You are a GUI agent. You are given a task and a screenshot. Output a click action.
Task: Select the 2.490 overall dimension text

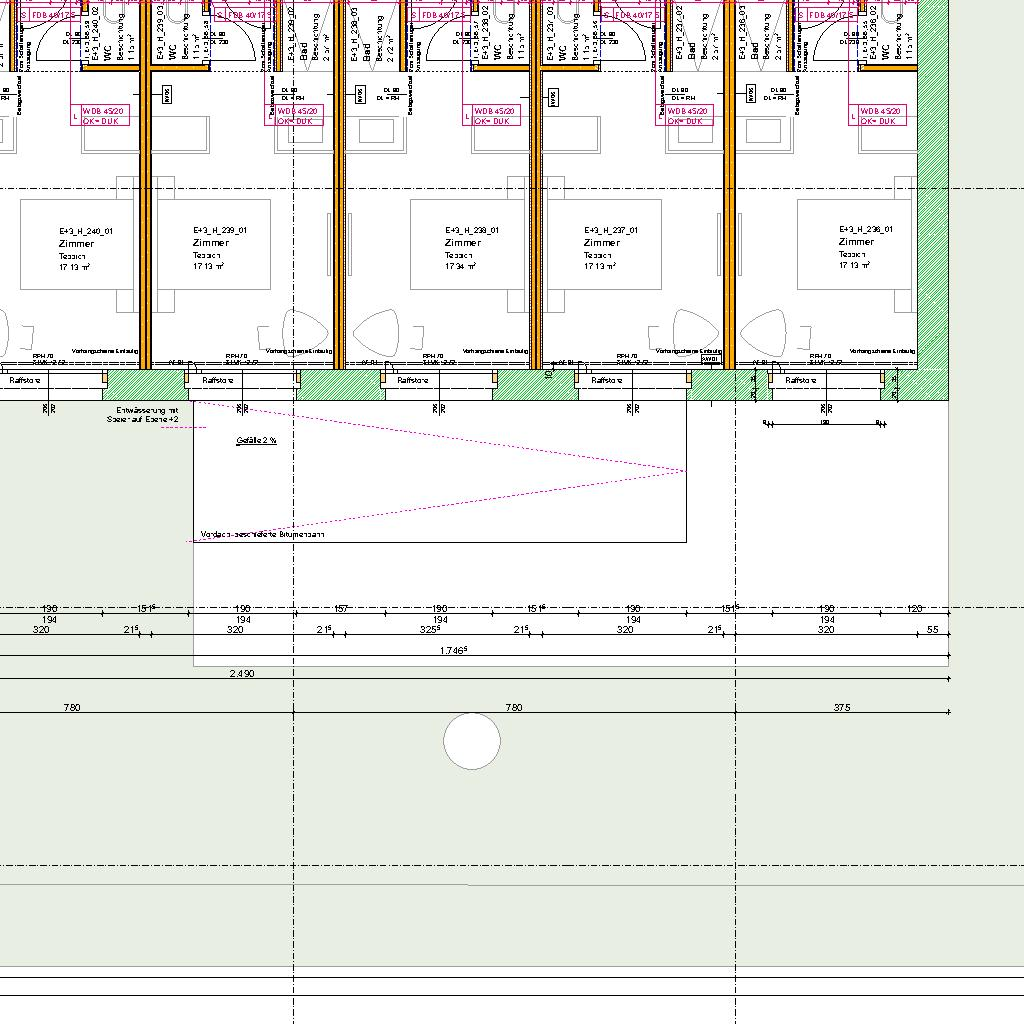coord(242,674)
